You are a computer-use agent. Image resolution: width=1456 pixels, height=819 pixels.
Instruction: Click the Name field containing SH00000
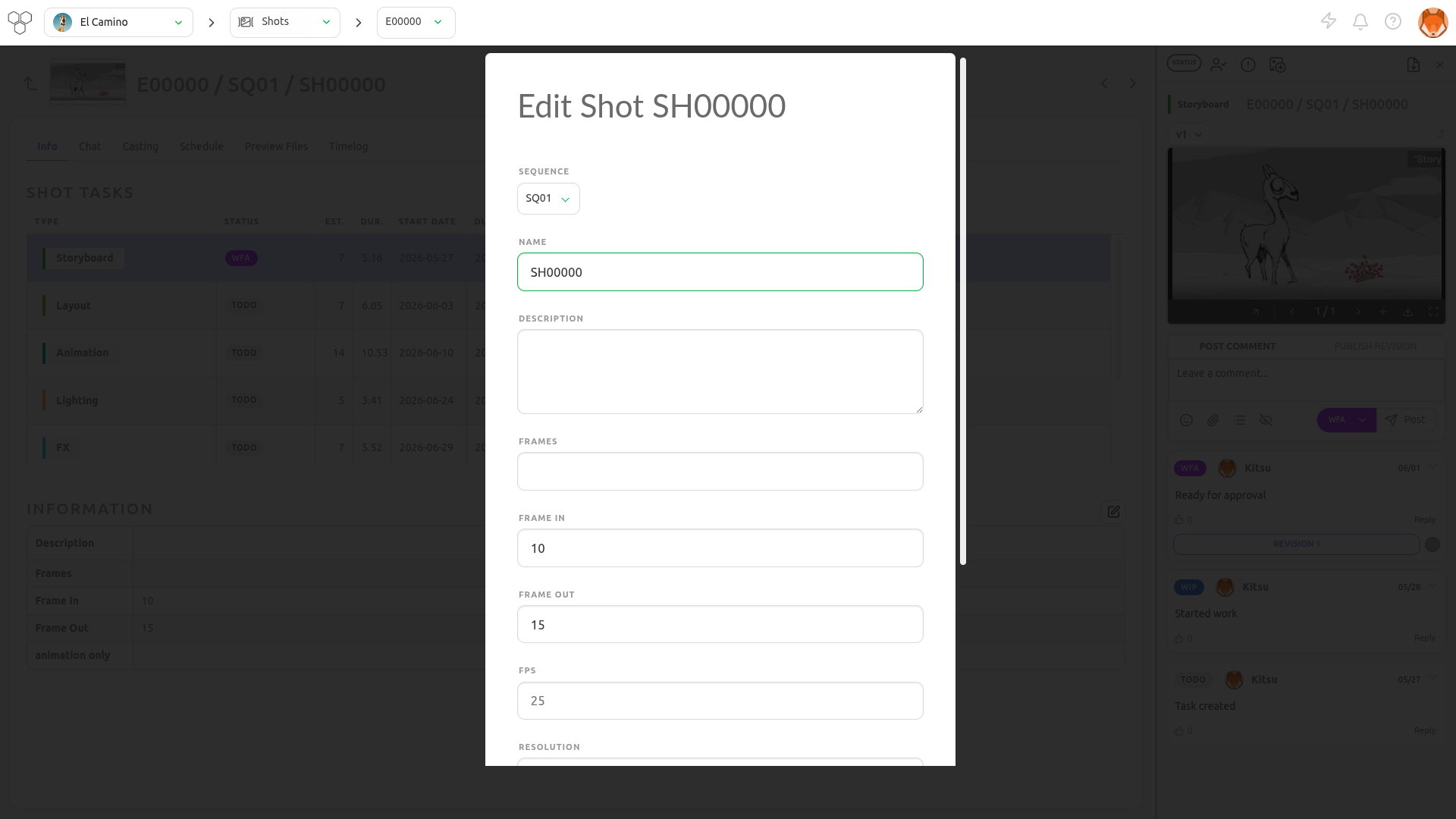720,272
